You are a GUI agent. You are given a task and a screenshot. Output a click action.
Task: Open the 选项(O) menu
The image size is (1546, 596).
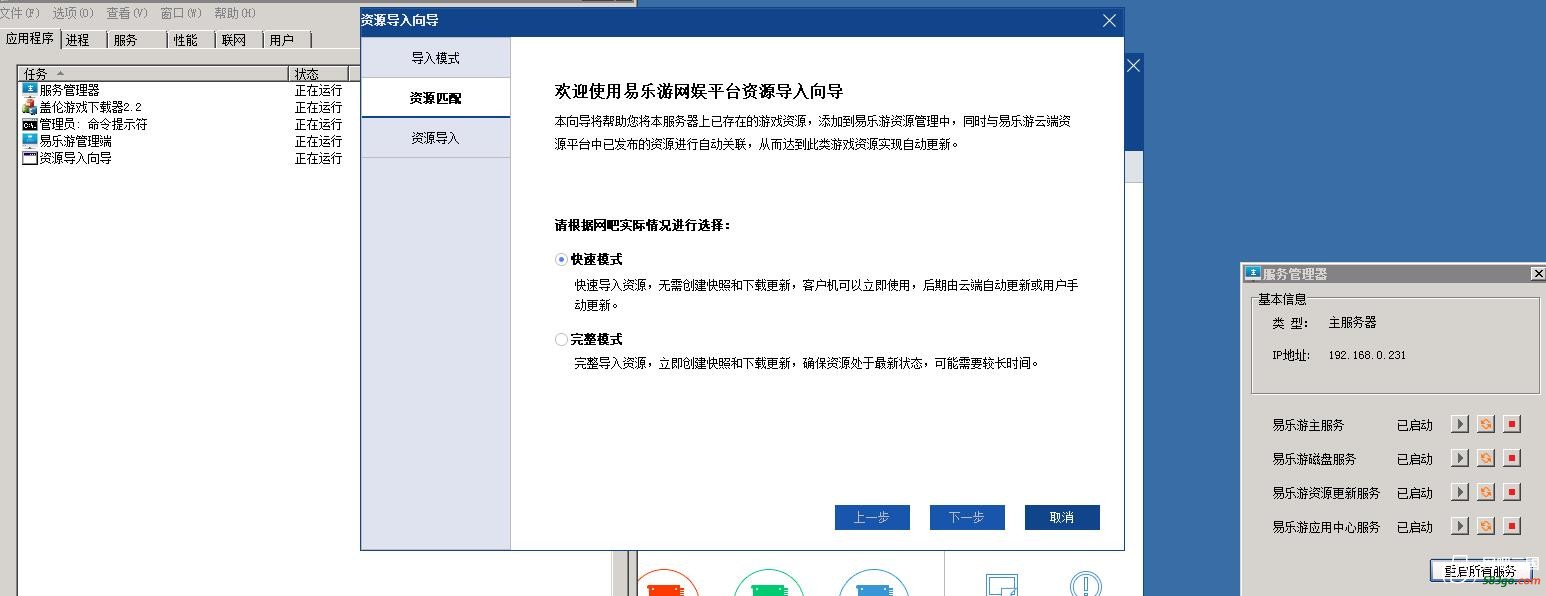tap(72, 13)
